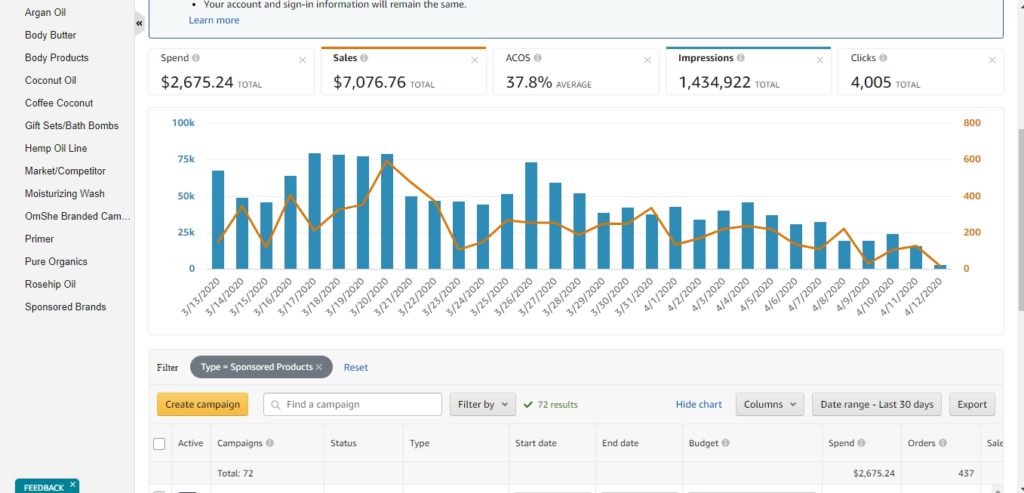Click the Export button
Screen dimensions: 1024x493
point(971,404)
